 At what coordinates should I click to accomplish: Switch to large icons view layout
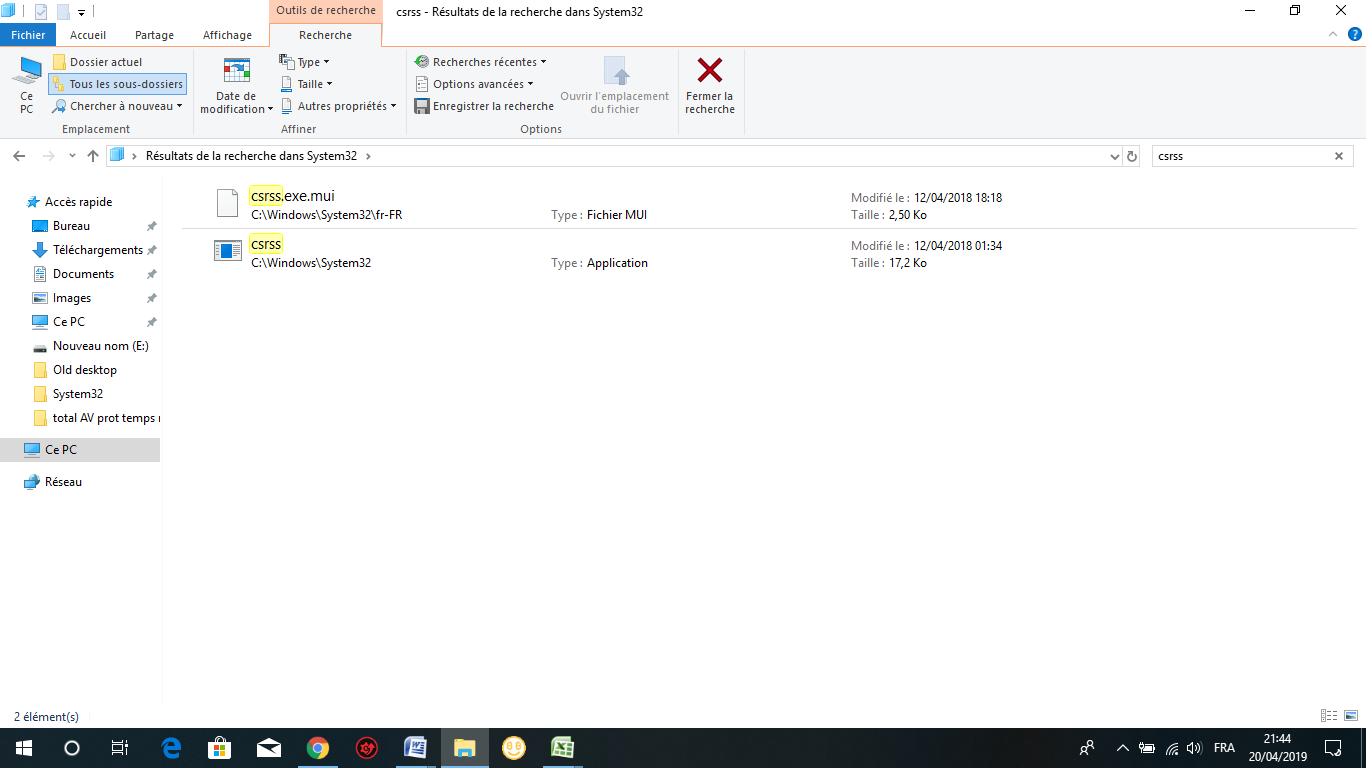[1351, 716]
